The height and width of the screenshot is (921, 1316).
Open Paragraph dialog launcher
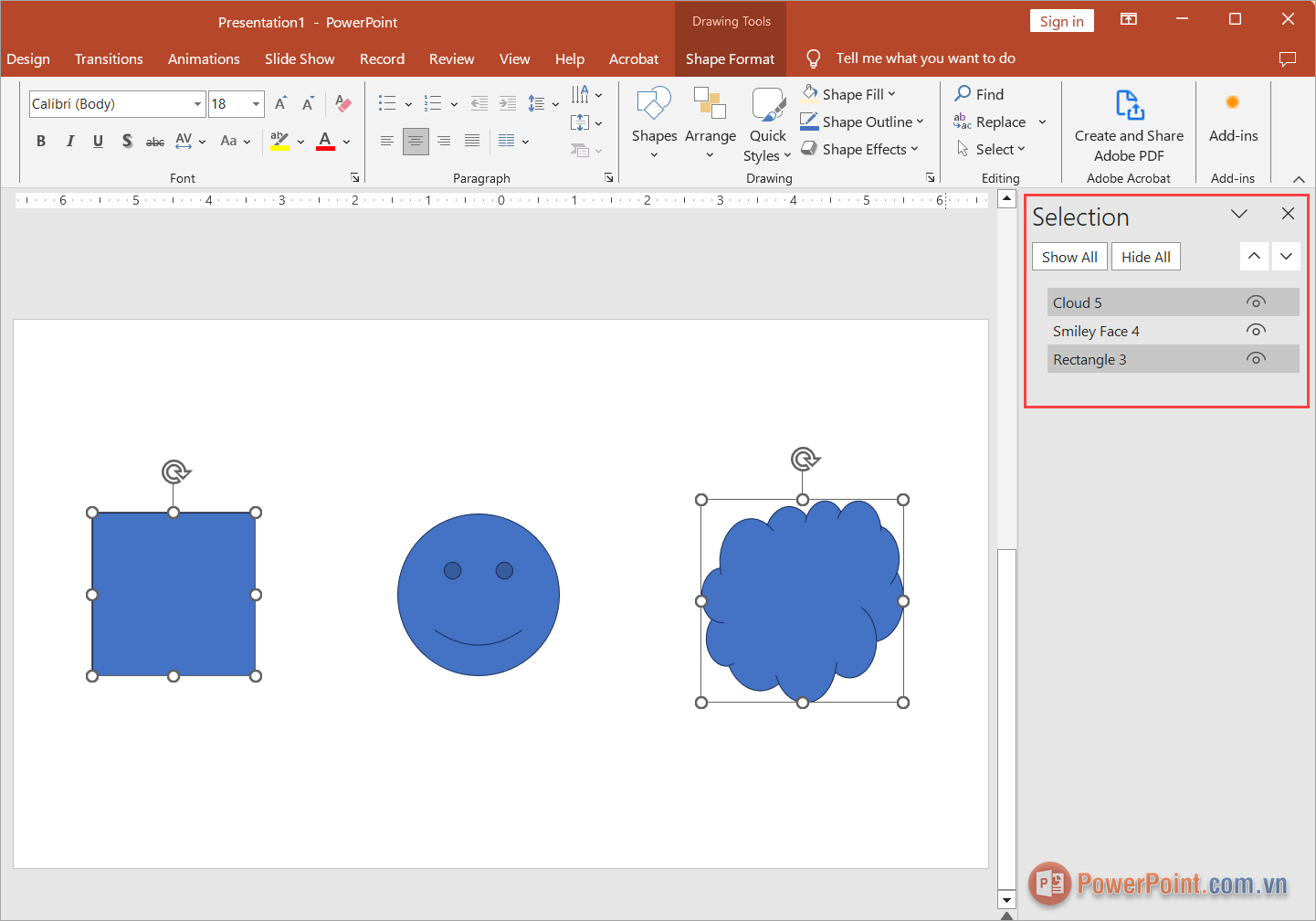(608, 178)
